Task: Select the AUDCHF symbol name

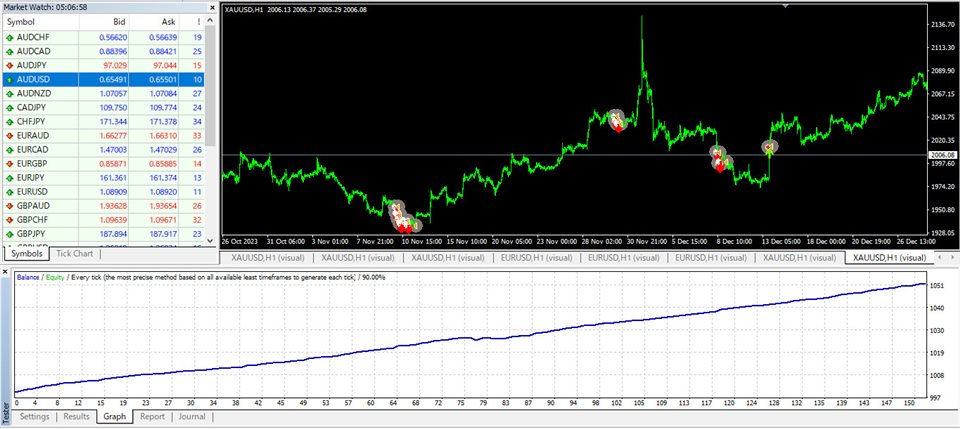Action: [33, 37]
